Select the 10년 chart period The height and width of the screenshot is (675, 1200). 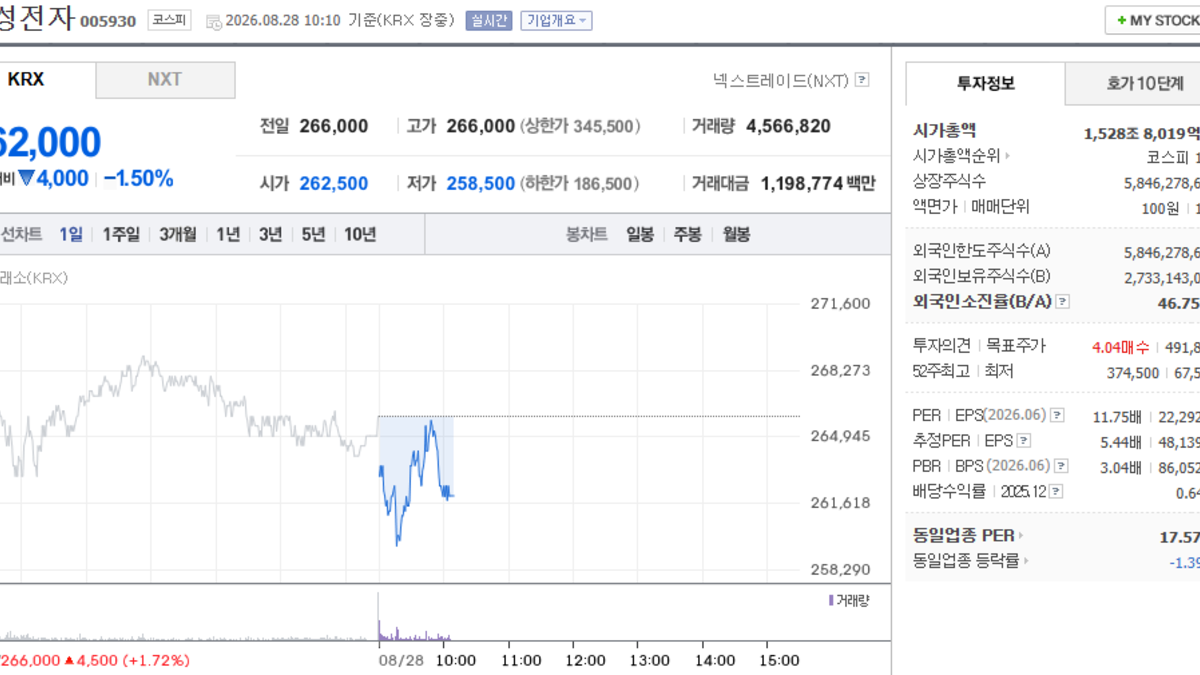pos(360,234)
